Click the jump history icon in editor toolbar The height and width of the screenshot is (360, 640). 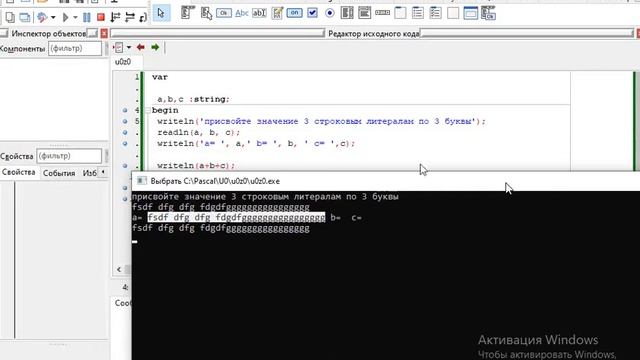click(118, 47)
